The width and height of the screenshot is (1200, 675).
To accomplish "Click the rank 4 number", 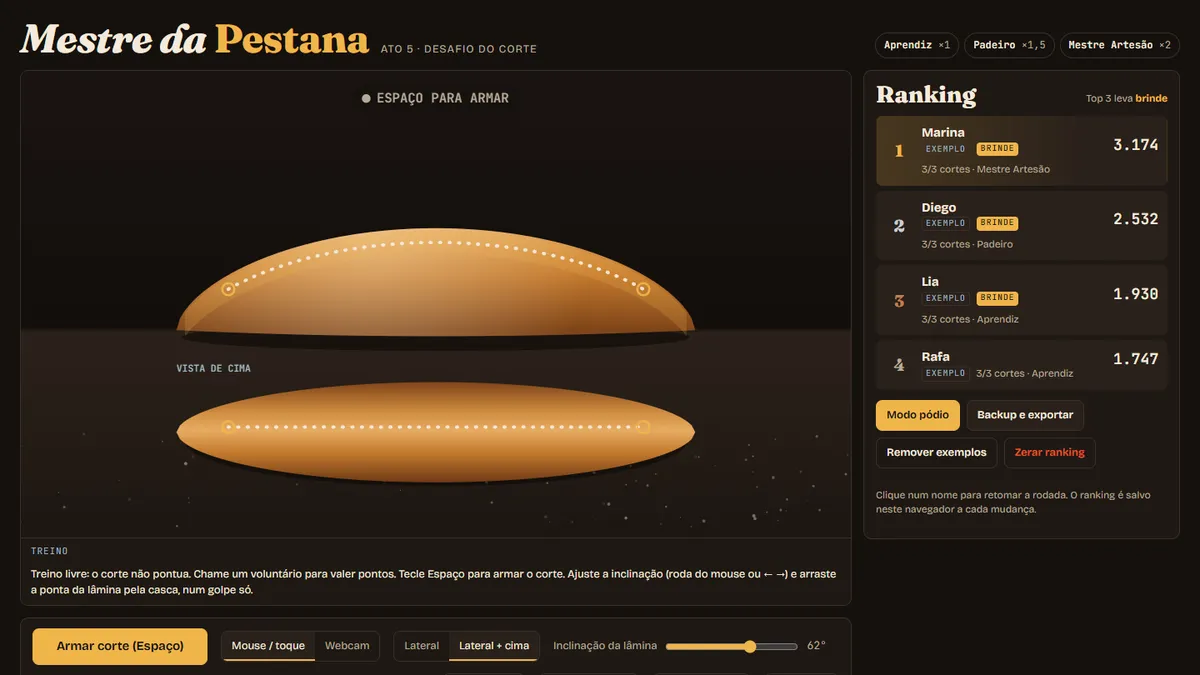I will pos(899,365).
